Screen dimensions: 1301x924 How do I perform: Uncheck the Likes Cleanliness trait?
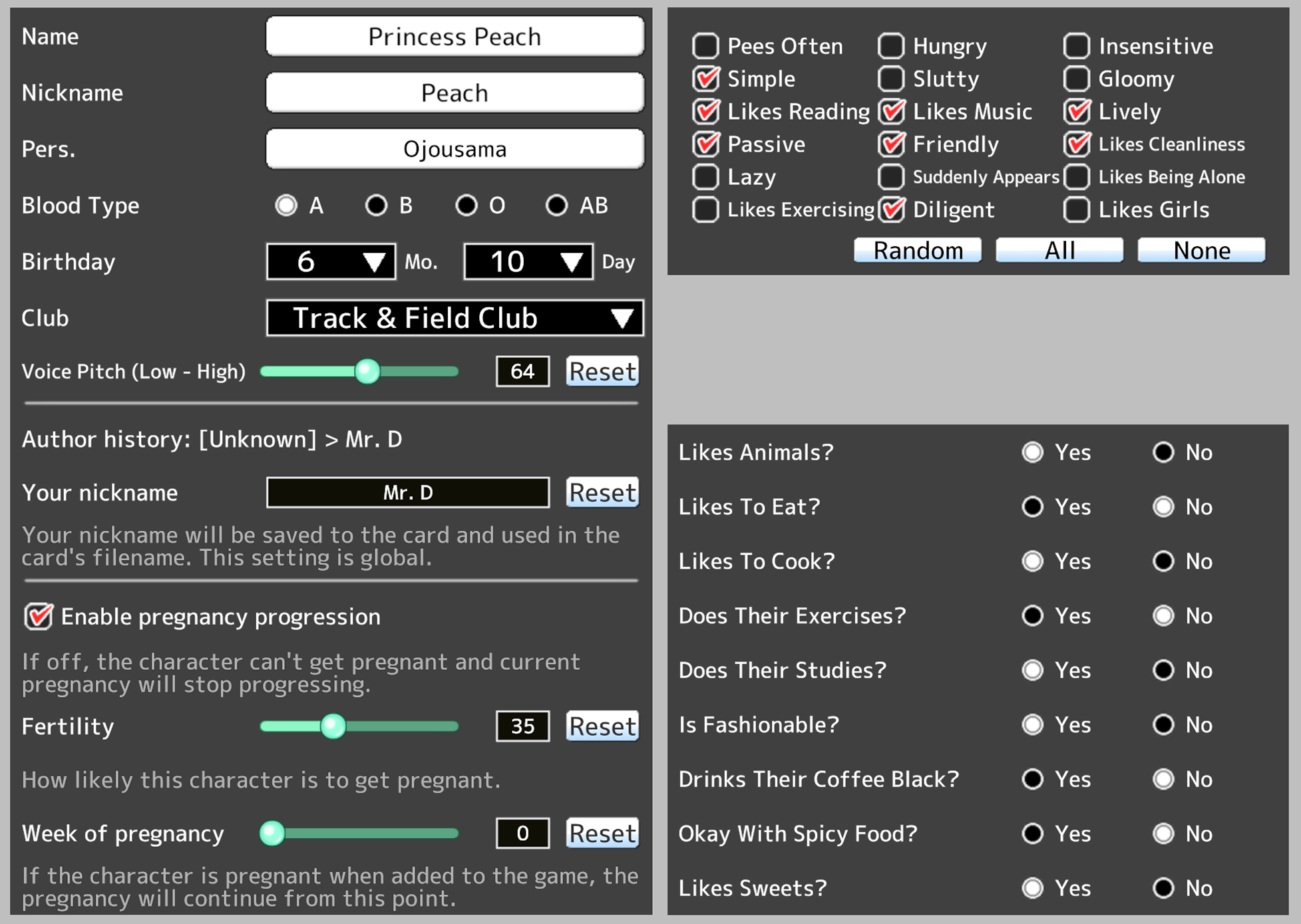coord(1077,144)
